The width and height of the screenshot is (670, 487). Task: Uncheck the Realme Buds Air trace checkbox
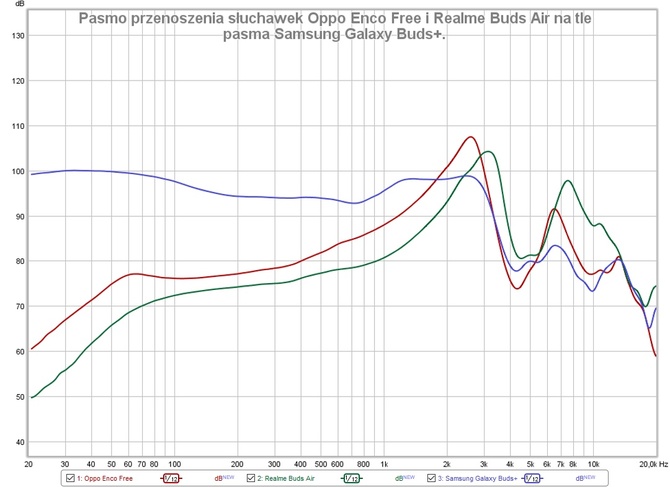coord(251,478)
